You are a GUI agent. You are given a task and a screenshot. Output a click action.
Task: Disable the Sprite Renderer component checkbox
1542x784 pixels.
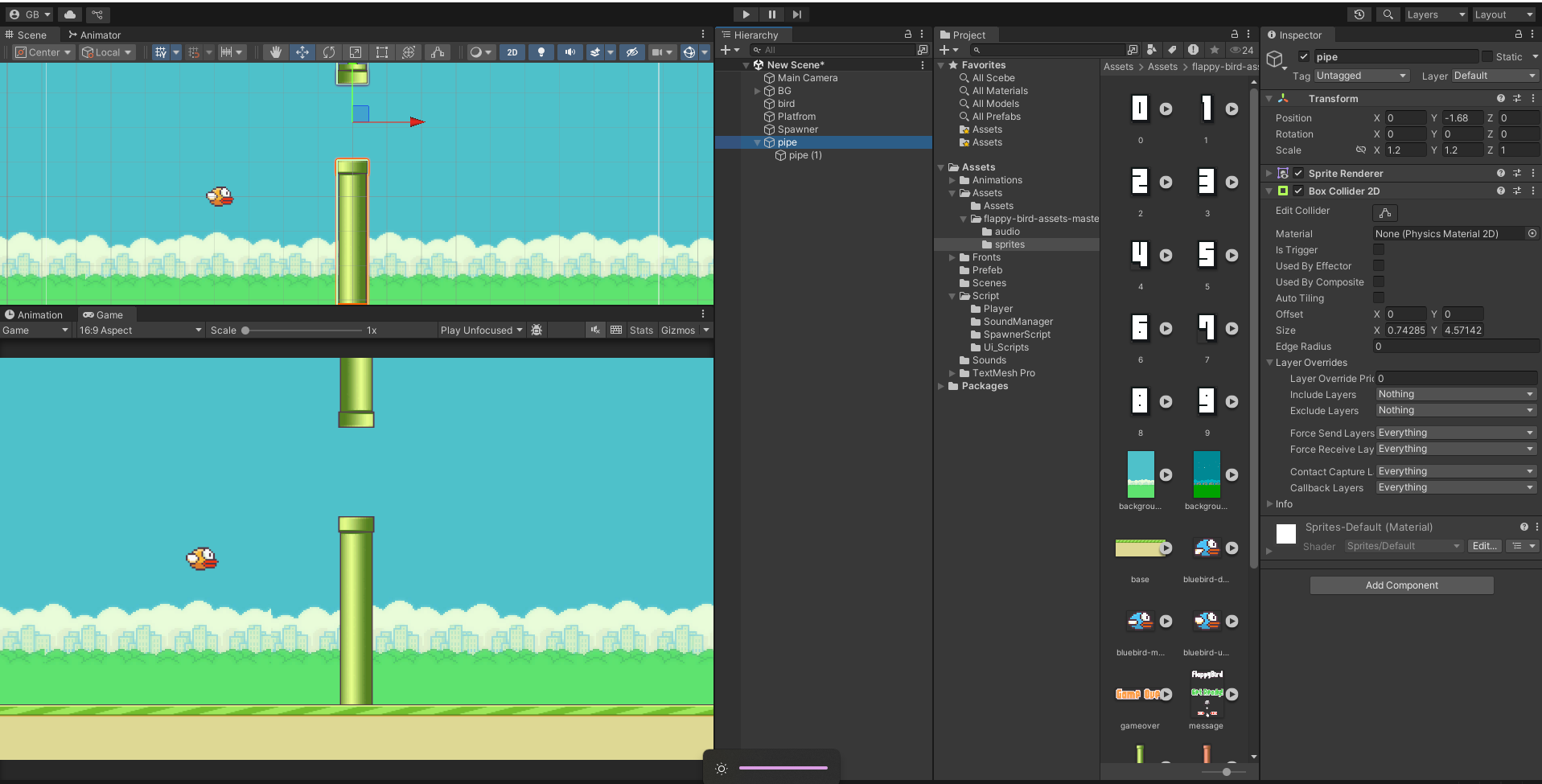pyautogui.click(x=1298, y=174)
